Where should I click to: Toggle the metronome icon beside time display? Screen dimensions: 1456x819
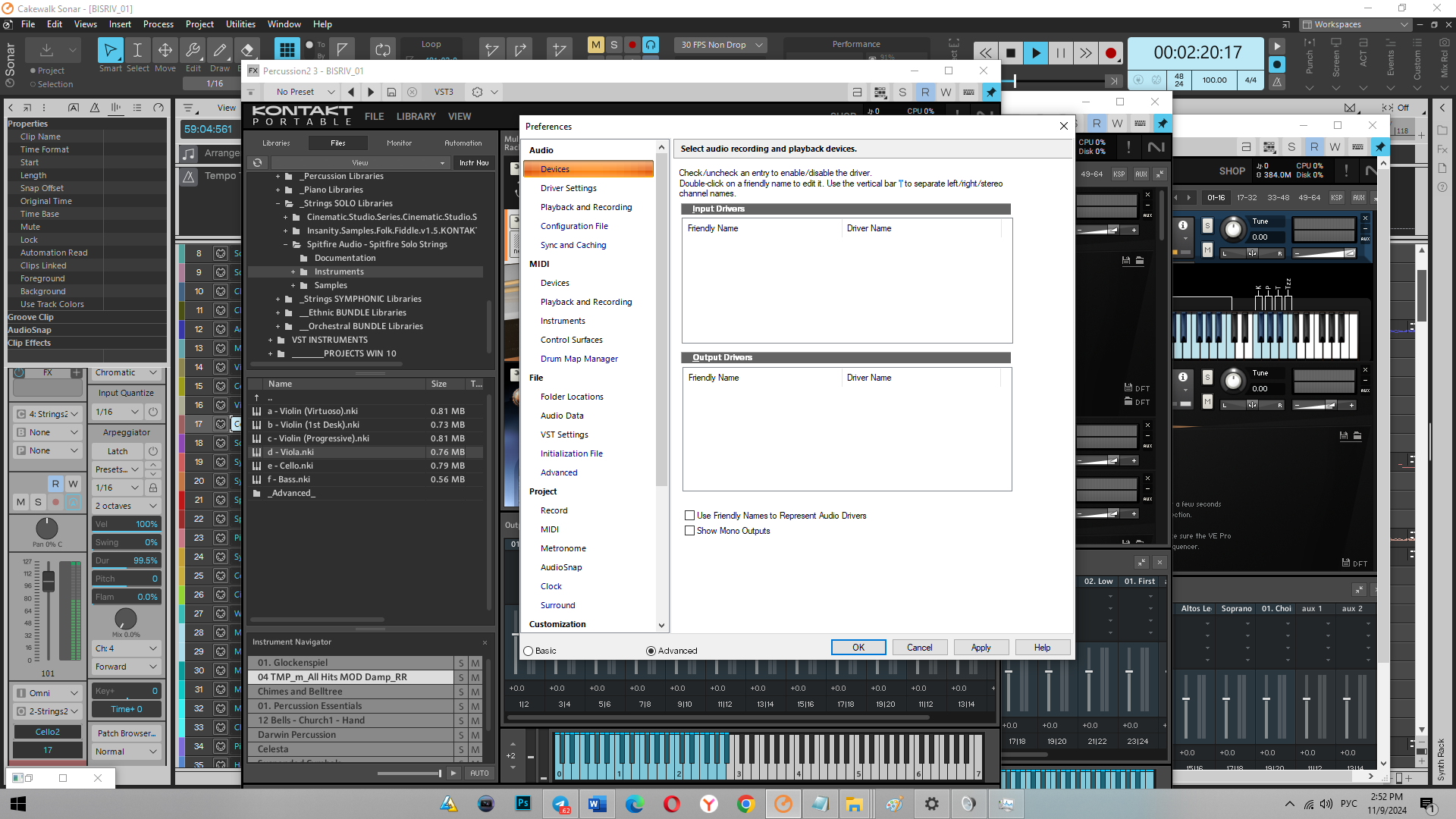tap(1277, 81)
